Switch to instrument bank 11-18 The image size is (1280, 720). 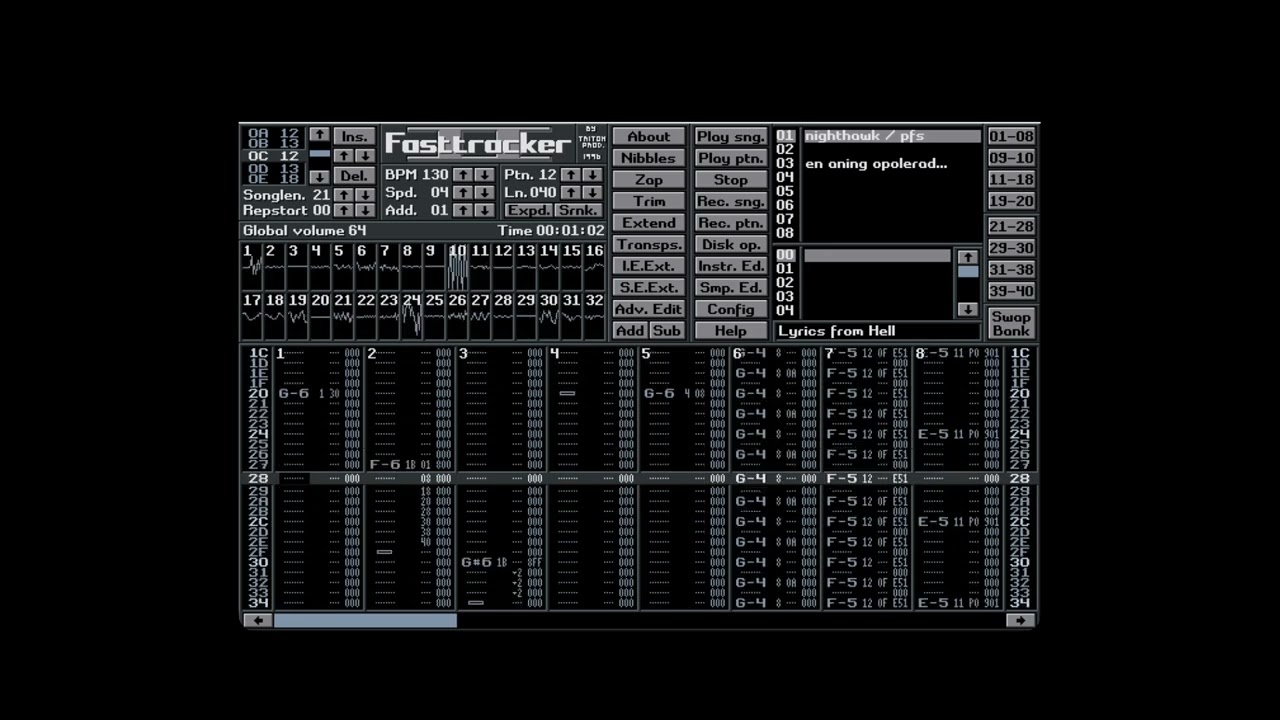click(x=1011, y=179)
